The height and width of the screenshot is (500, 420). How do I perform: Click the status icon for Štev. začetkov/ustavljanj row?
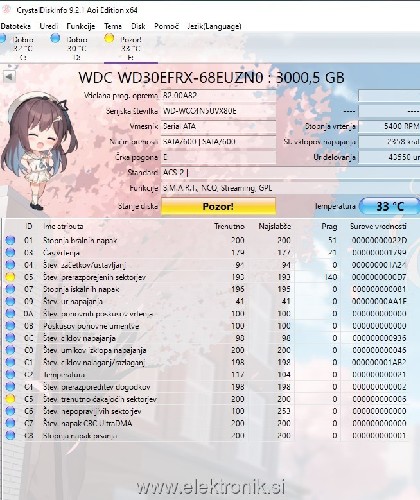coord(10,265)
